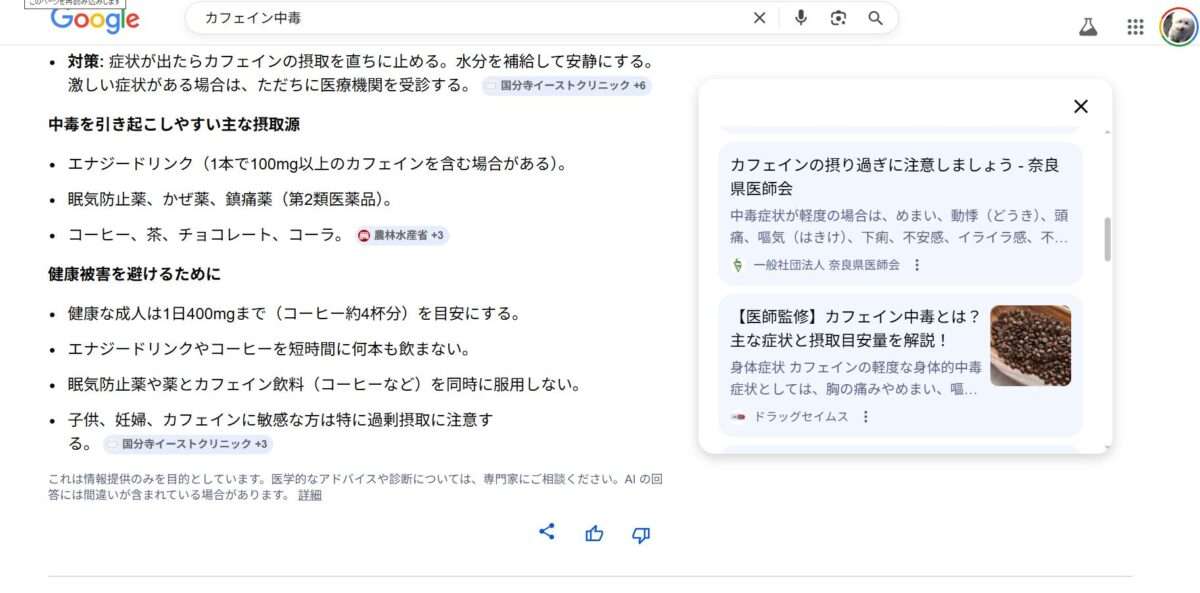This screenshot has height=593, width=1200.
Task: Share the AI overview answer
Action: pyautogui.click(x=547, y=532)
